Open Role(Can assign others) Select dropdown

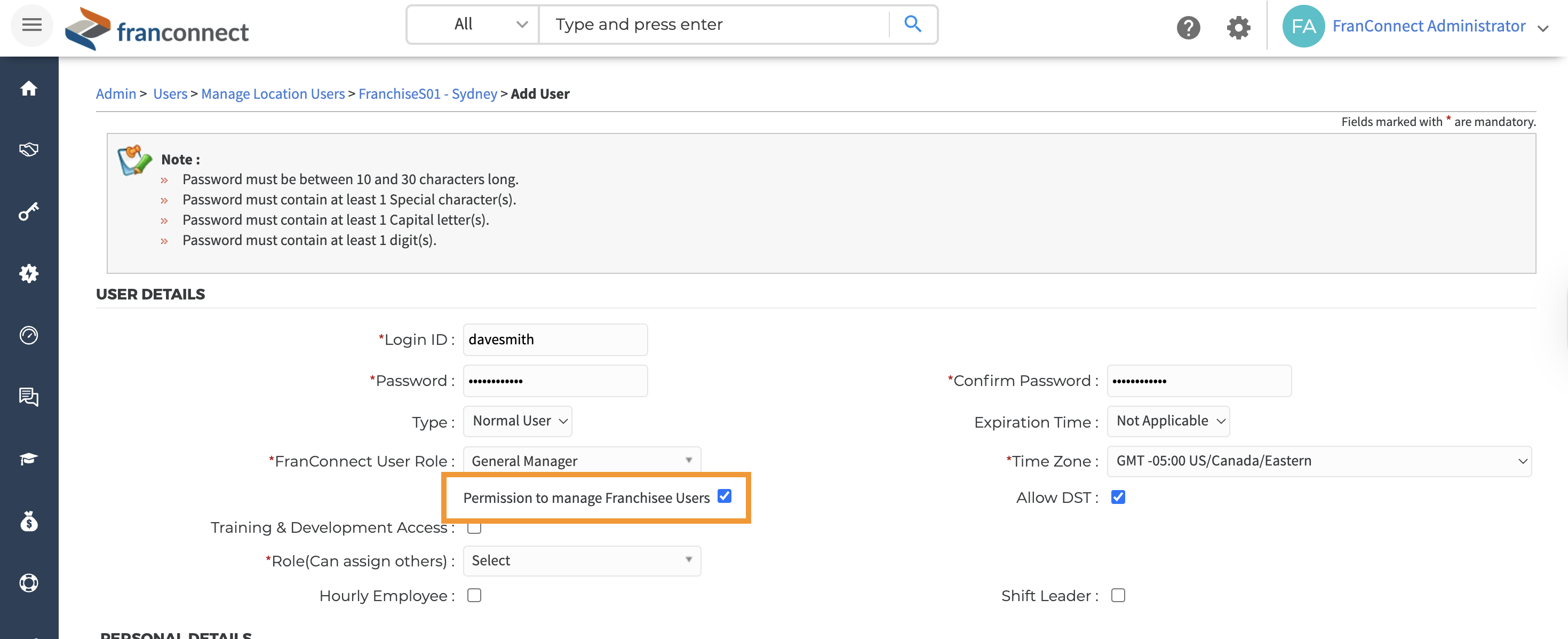(582, 561)
